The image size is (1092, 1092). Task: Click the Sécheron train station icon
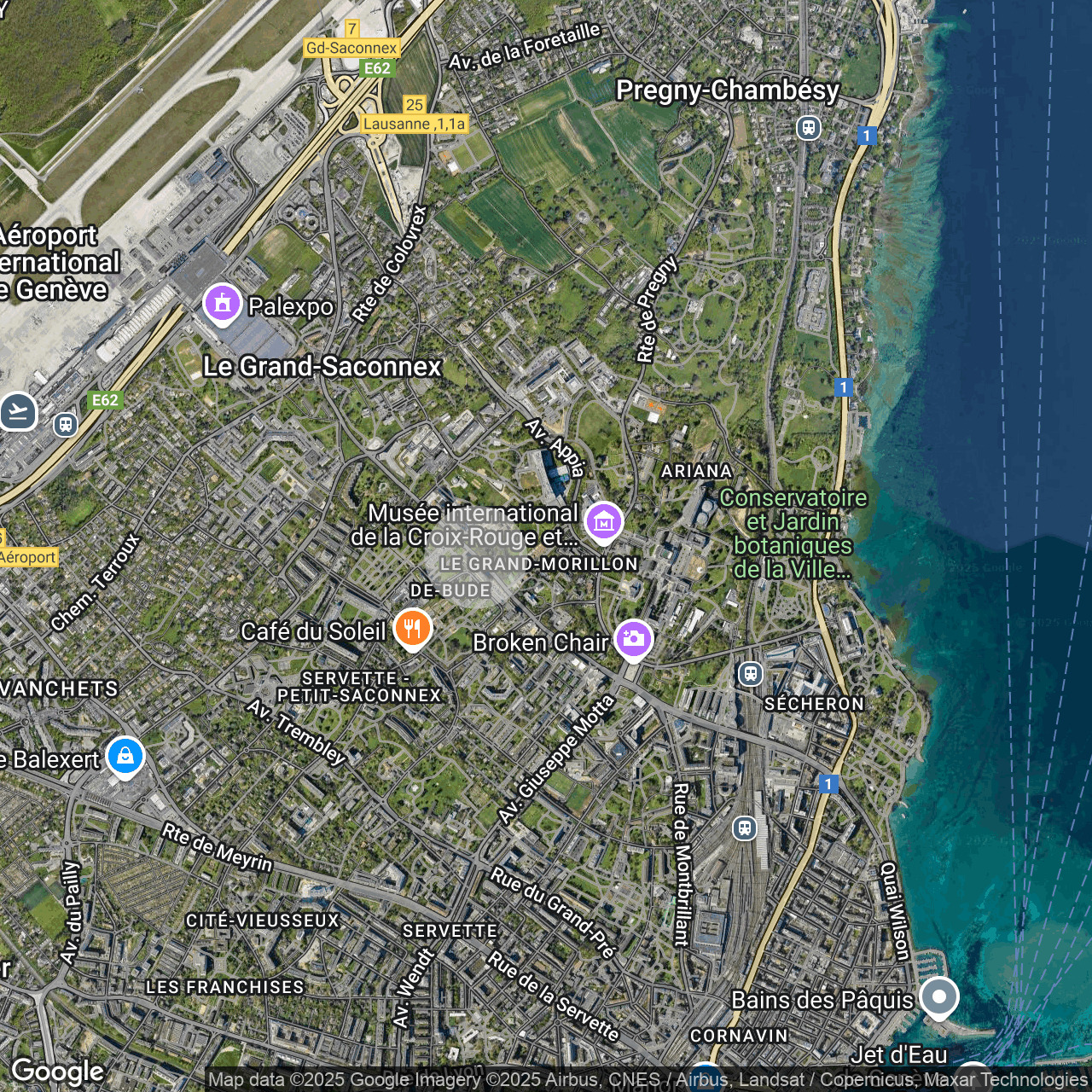(750, 673)
